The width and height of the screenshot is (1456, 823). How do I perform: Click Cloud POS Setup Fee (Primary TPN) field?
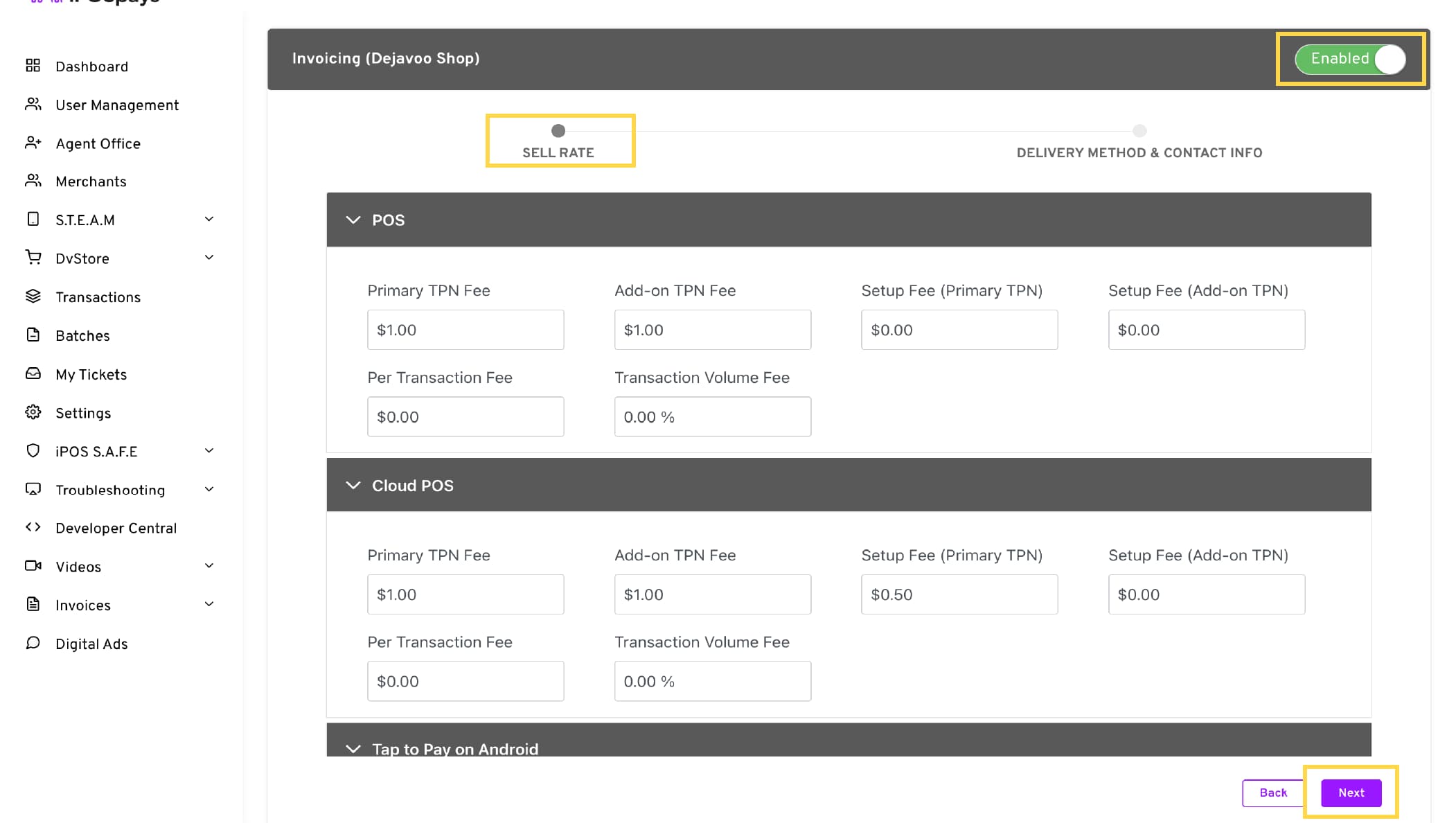tap(959, 594)
